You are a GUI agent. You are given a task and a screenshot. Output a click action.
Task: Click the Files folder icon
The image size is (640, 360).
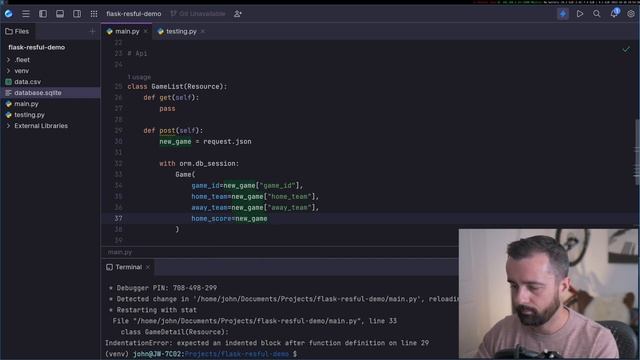9,31
